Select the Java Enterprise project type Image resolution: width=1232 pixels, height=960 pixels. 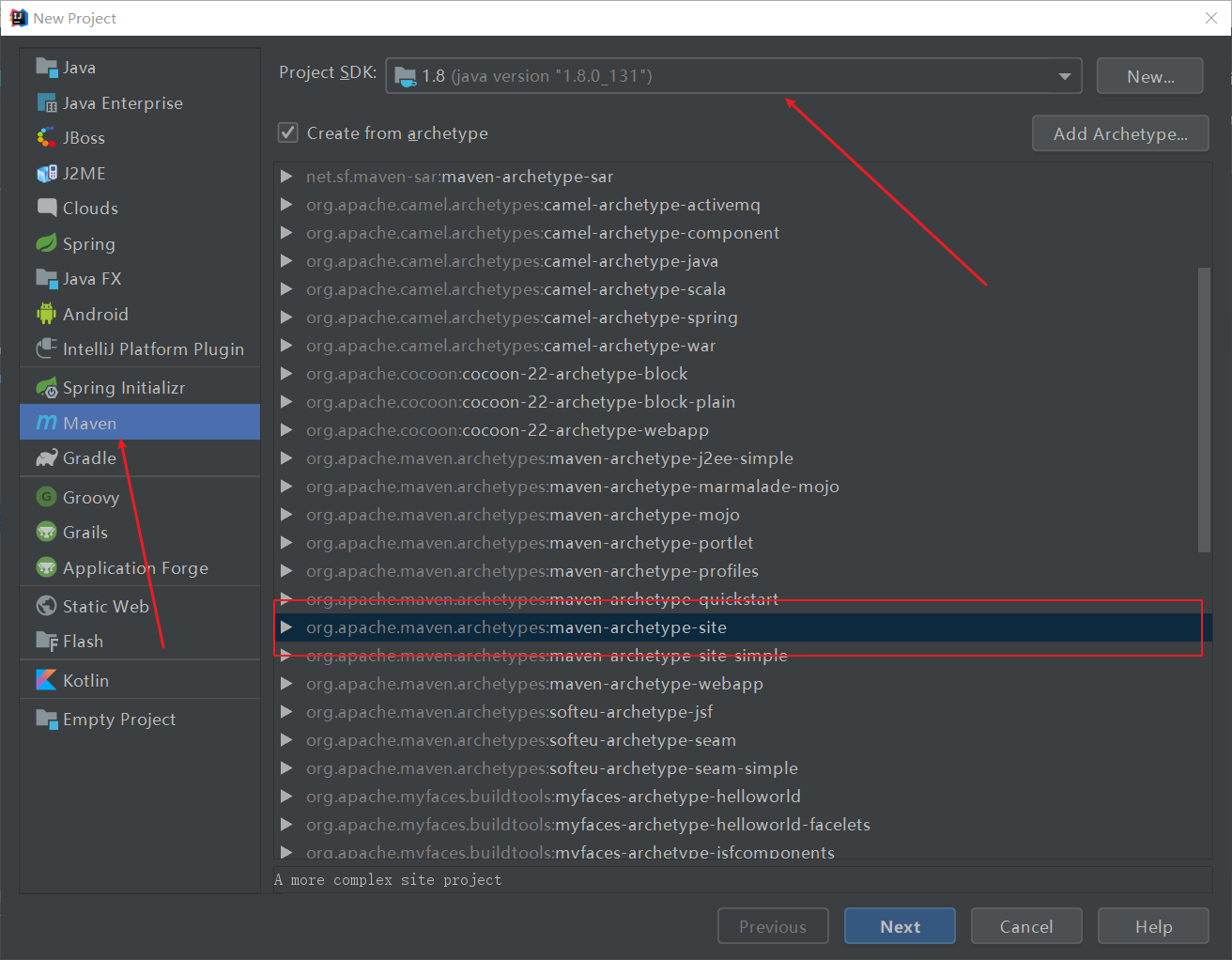[140, 102]
